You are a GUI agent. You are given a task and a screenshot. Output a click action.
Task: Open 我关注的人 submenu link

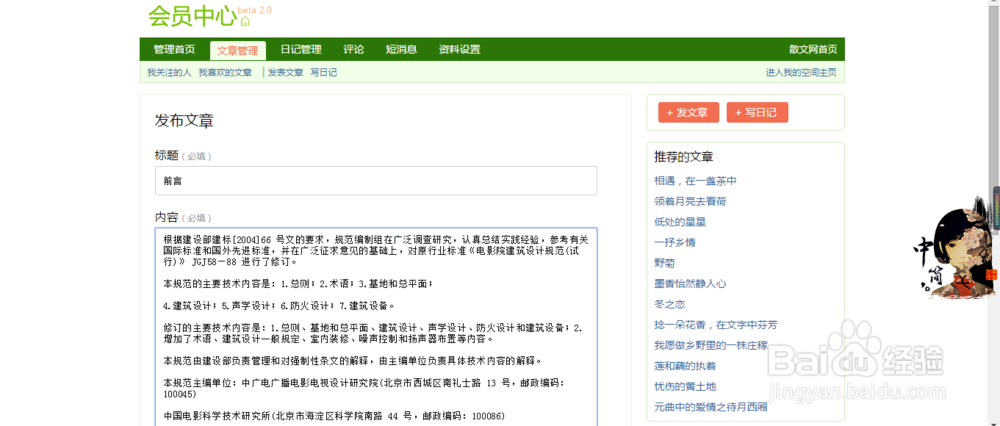[x=169, y=73]
